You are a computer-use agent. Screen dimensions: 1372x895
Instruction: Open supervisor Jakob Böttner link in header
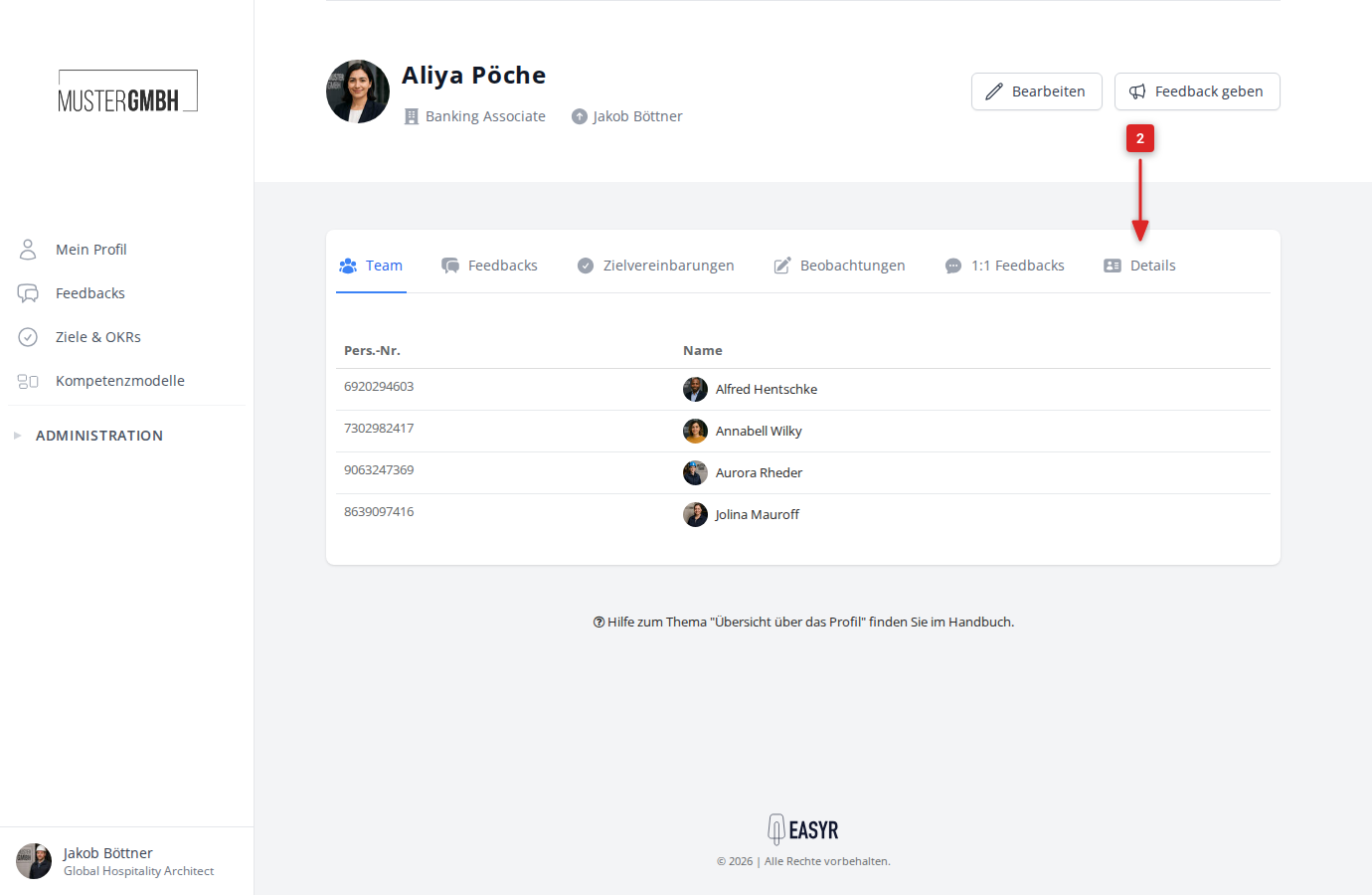click(637, 116)
